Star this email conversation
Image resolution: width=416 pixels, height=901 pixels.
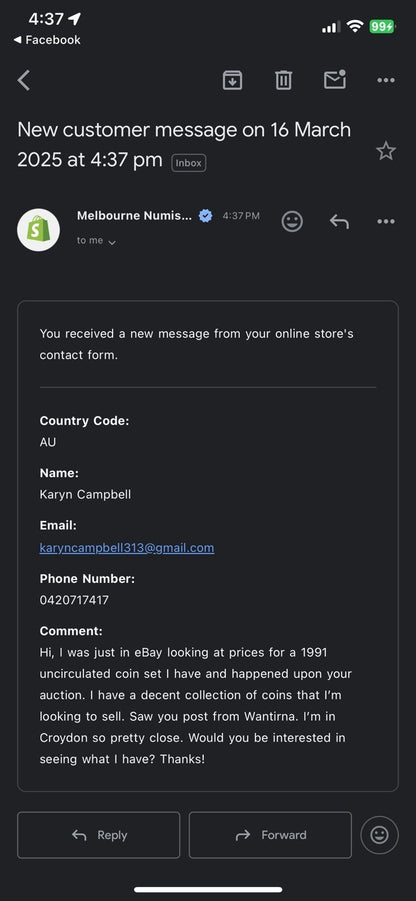(386, 151)
